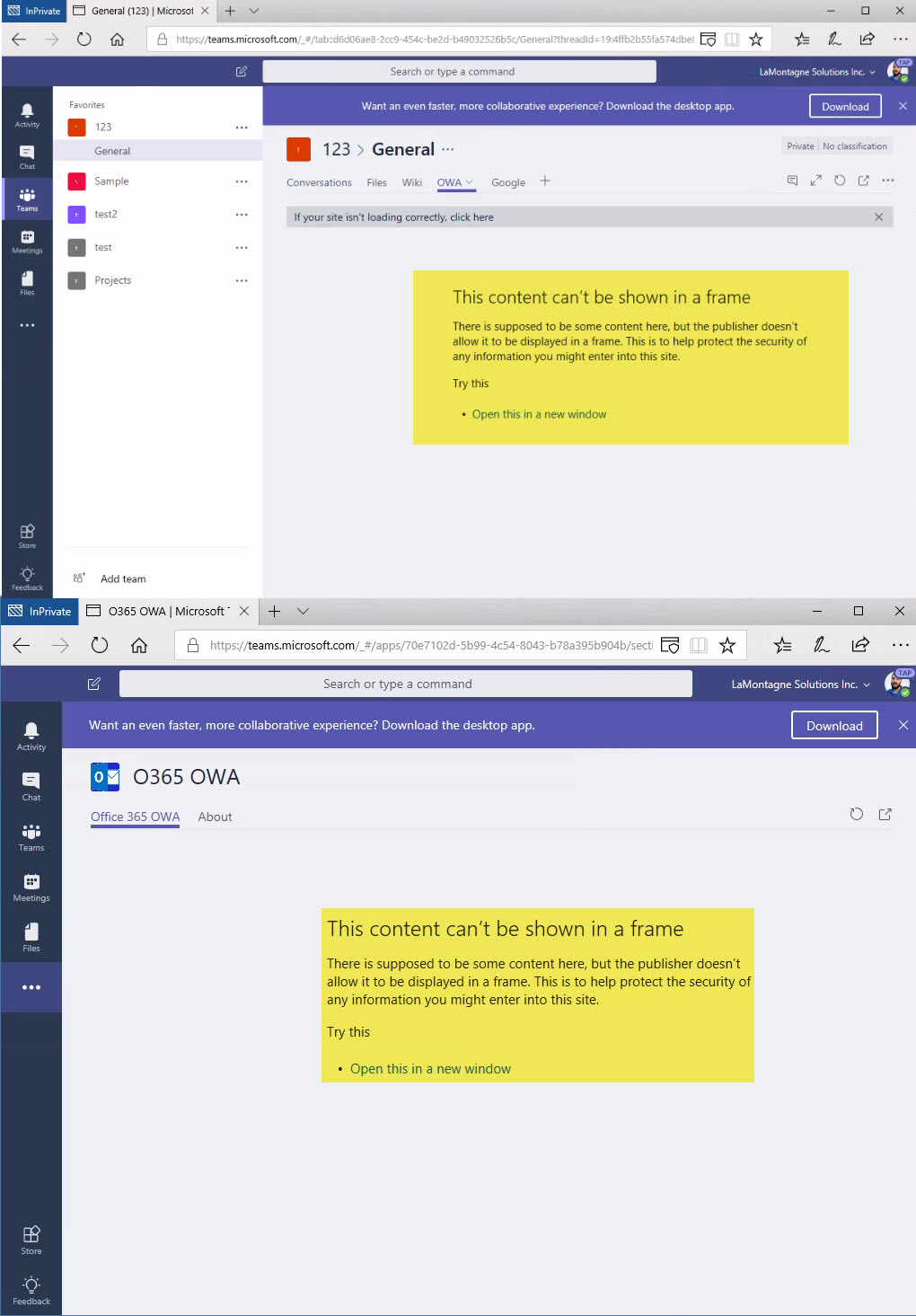Open Files icon in top window sidebar
Viewport: 916px width, 1316px height.
(27, 284)
